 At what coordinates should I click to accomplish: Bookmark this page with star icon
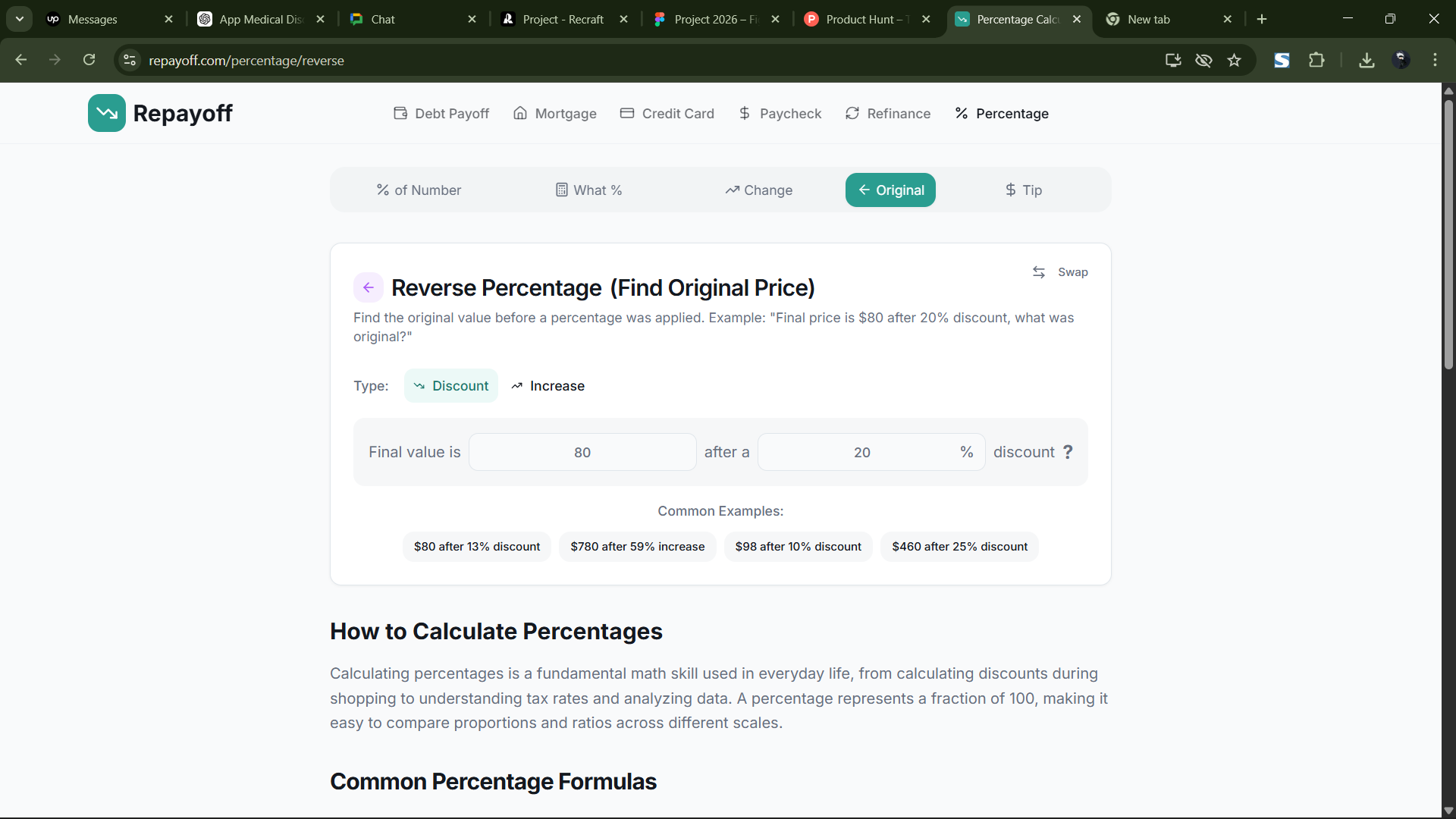click(x=1235, y=61)
